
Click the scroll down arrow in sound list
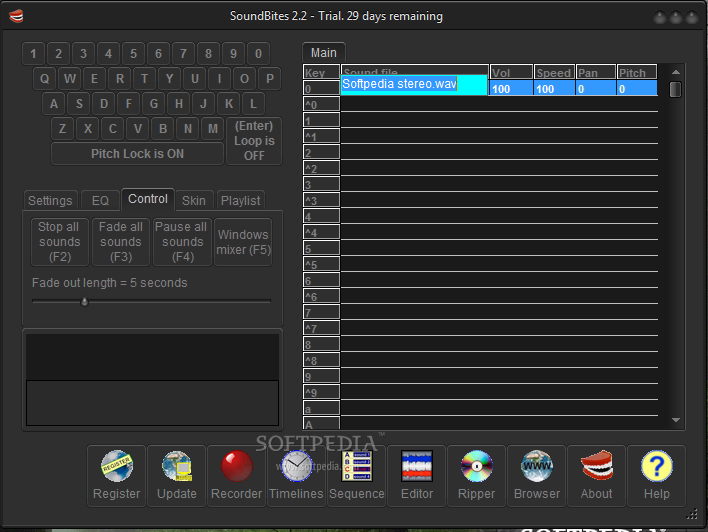click(x=675, y=420)
